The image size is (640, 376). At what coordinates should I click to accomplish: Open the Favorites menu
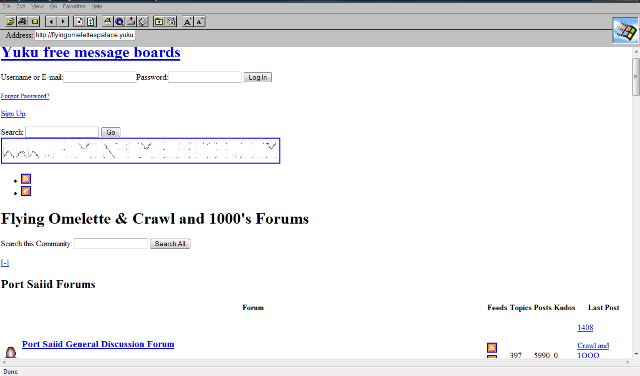click(x=74, y=6)
